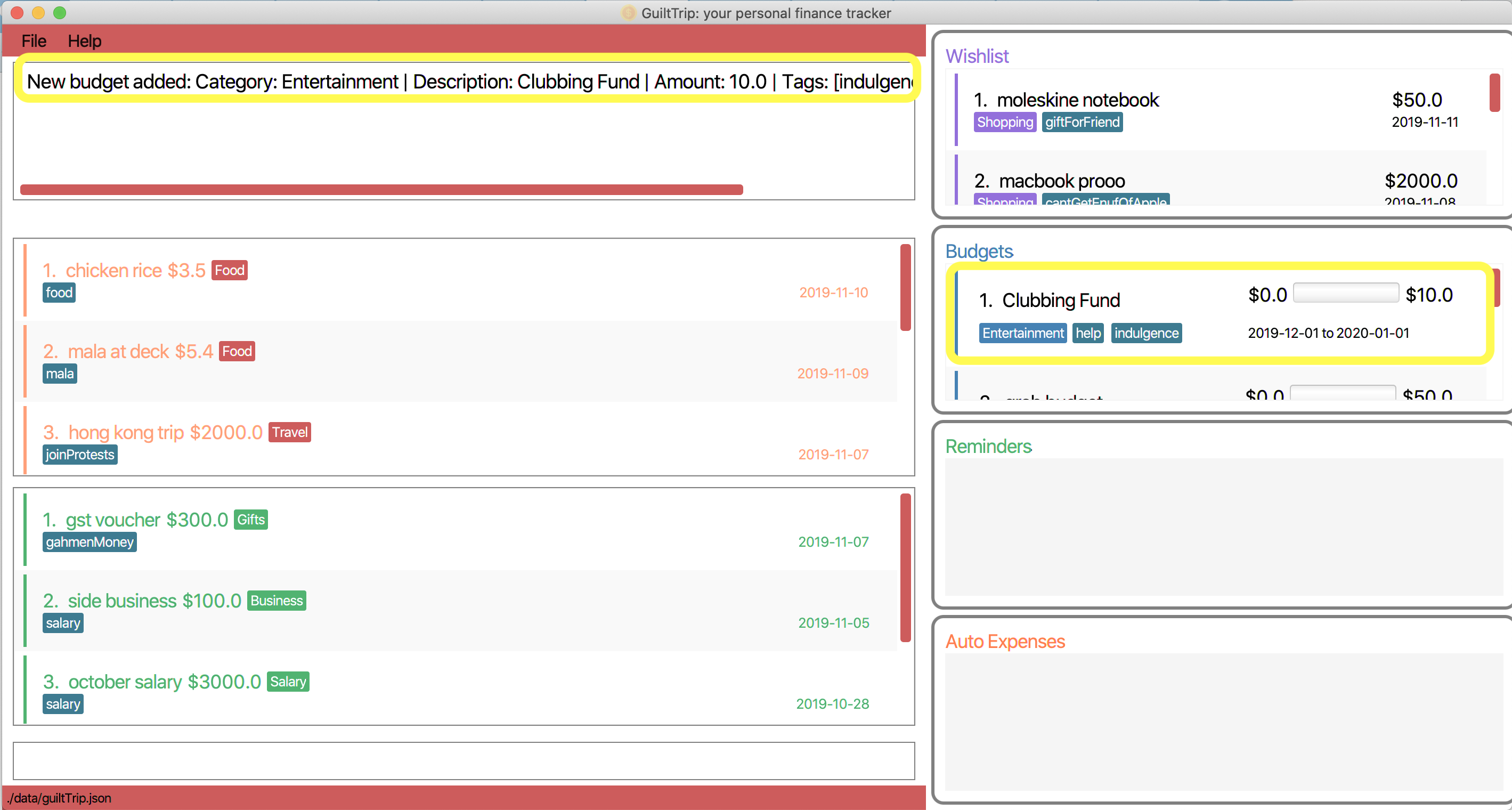The image size is (1512, 810).
Task: Click the $10.0 budget limit amount
Action: tap(1429, 295)
